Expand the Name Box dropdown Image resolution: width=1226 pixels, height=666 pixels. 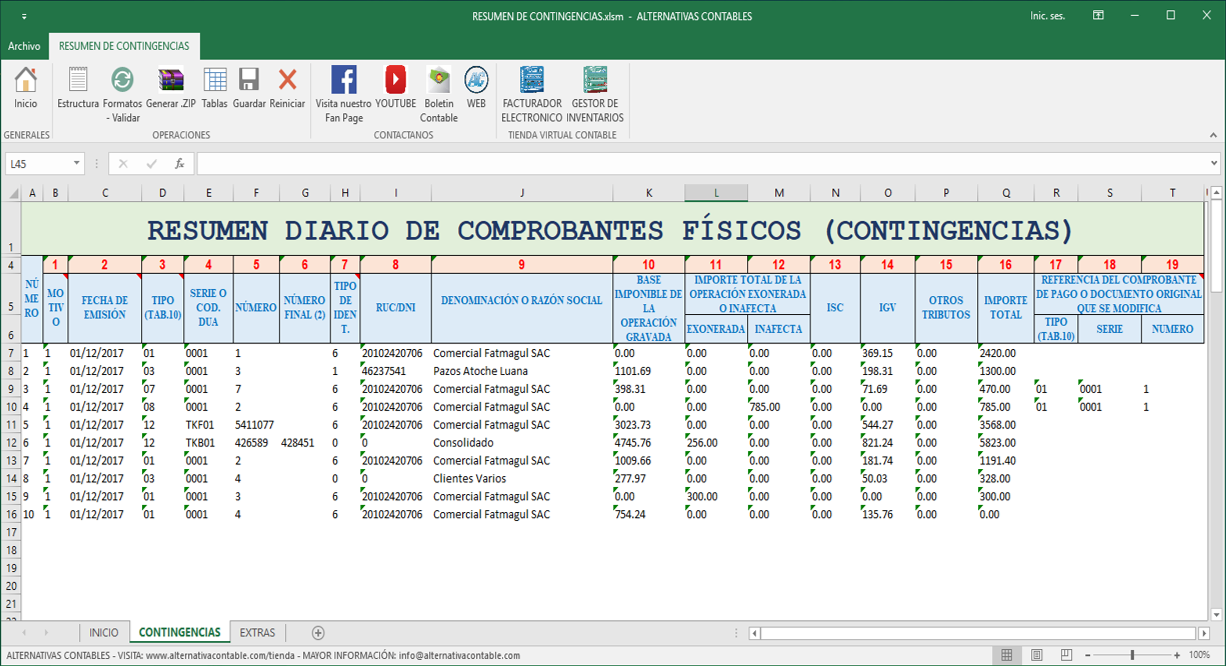click(77, 164)
